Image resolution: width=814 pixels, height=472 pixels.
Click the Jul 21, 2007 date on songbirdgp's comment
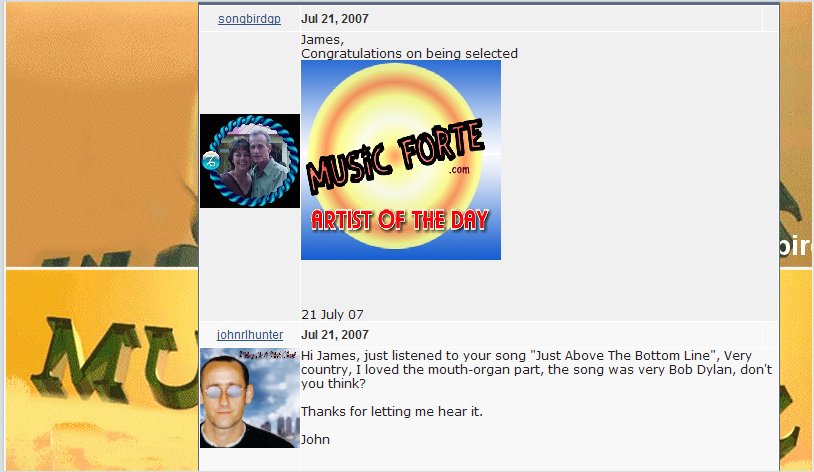point(335,19)
